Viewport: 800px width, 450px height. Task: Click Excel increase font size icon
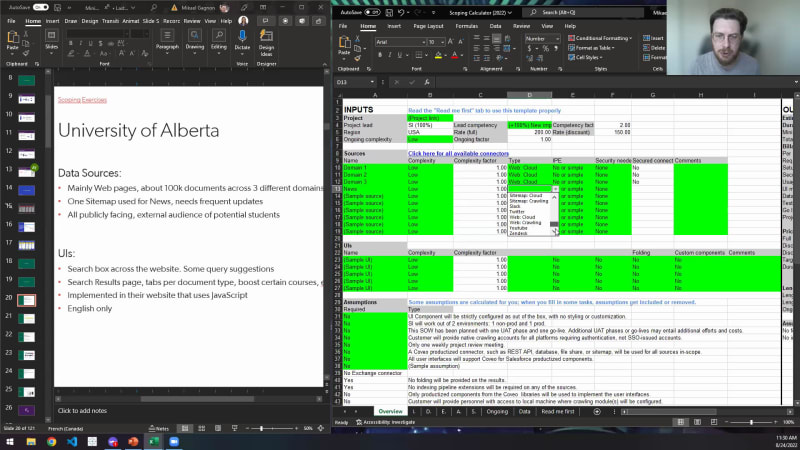[x=451, y=42]
